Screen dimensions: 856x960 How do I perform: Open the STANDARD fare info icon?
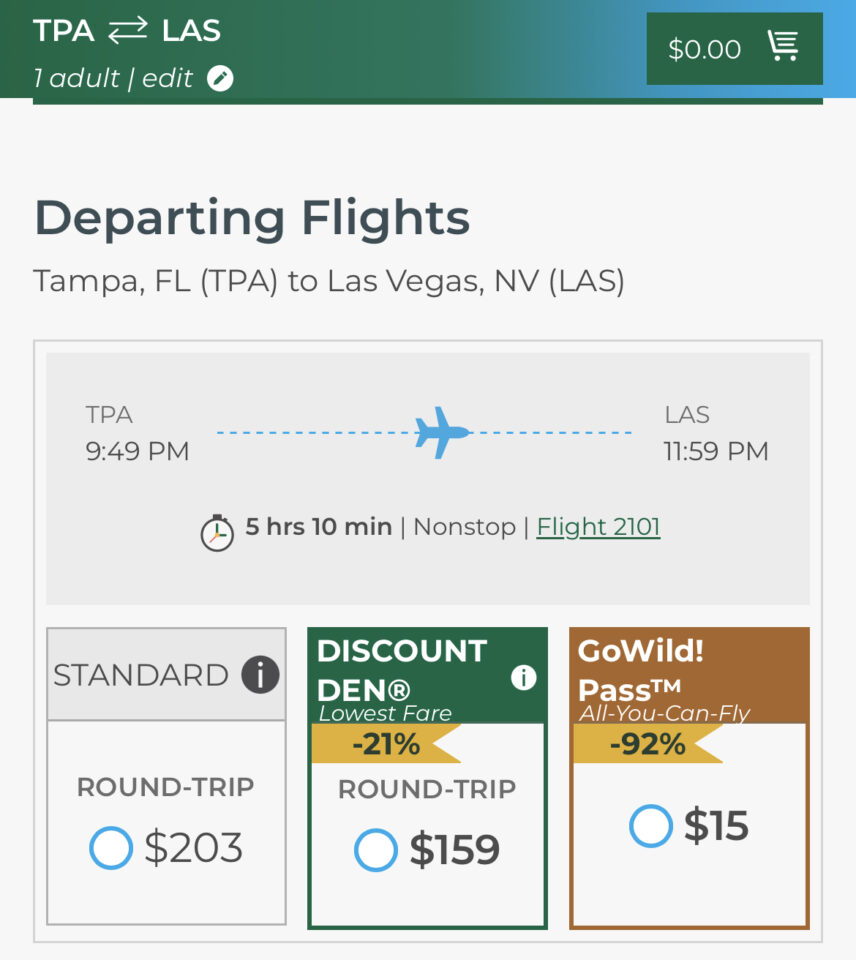coord(258,674)
